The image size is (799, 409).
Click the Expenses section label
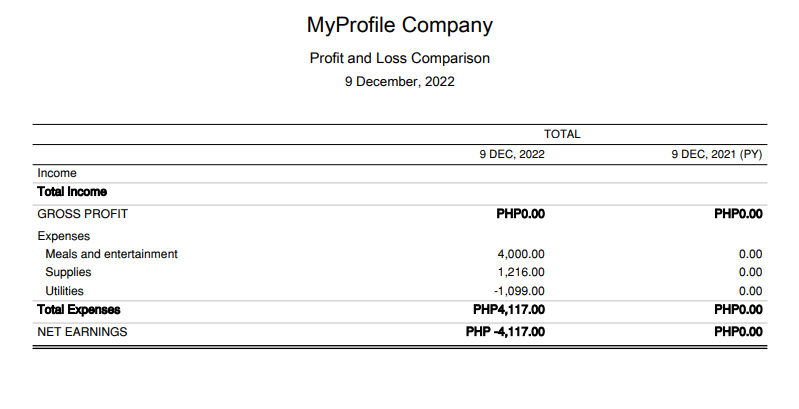click(64, 236)
